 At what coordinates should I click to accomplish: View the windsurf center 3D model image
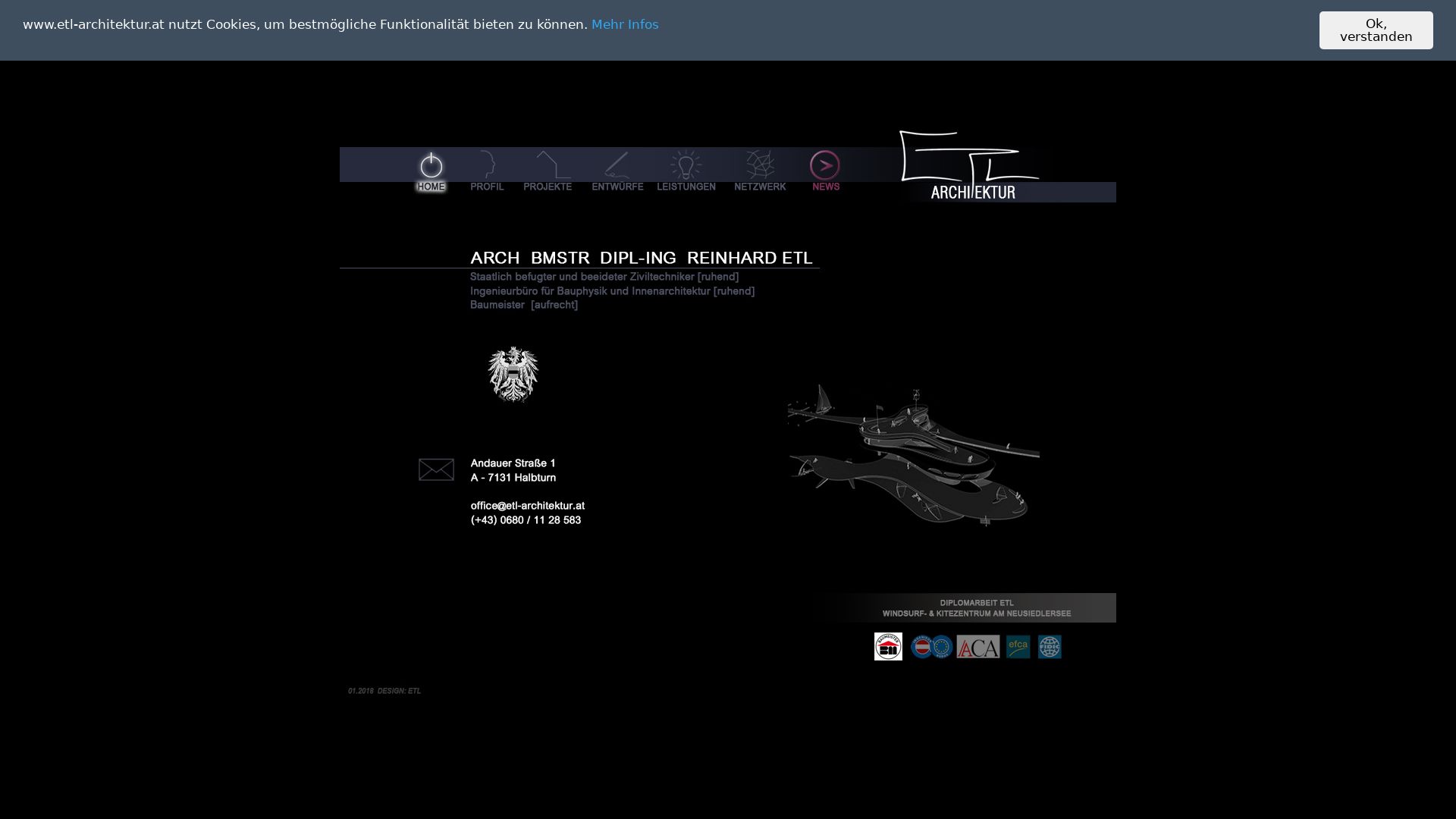click(x=914, y=455)
